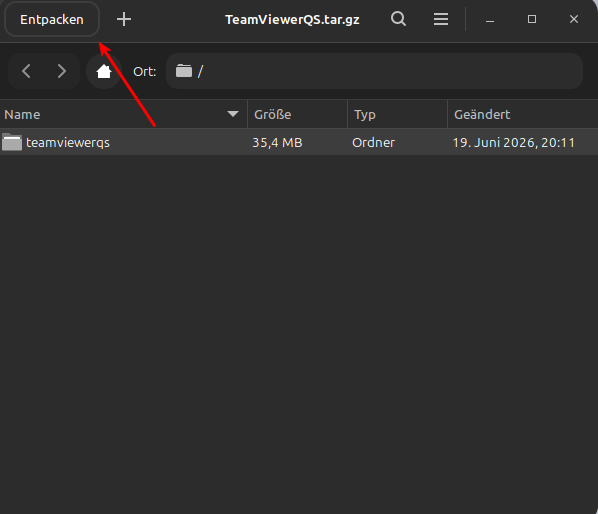Click the Entpacken extract button

[x=52, y=19]
